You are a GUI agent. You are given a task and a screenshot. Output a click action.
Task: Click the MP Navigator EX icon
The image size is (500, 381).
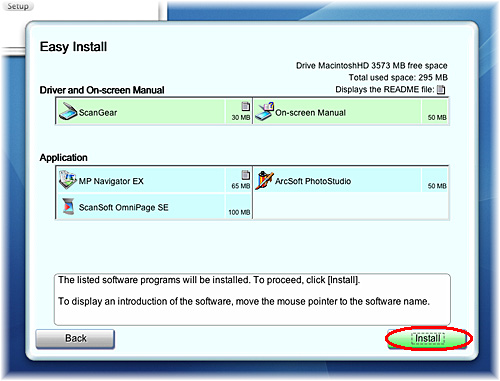[68, 180]
